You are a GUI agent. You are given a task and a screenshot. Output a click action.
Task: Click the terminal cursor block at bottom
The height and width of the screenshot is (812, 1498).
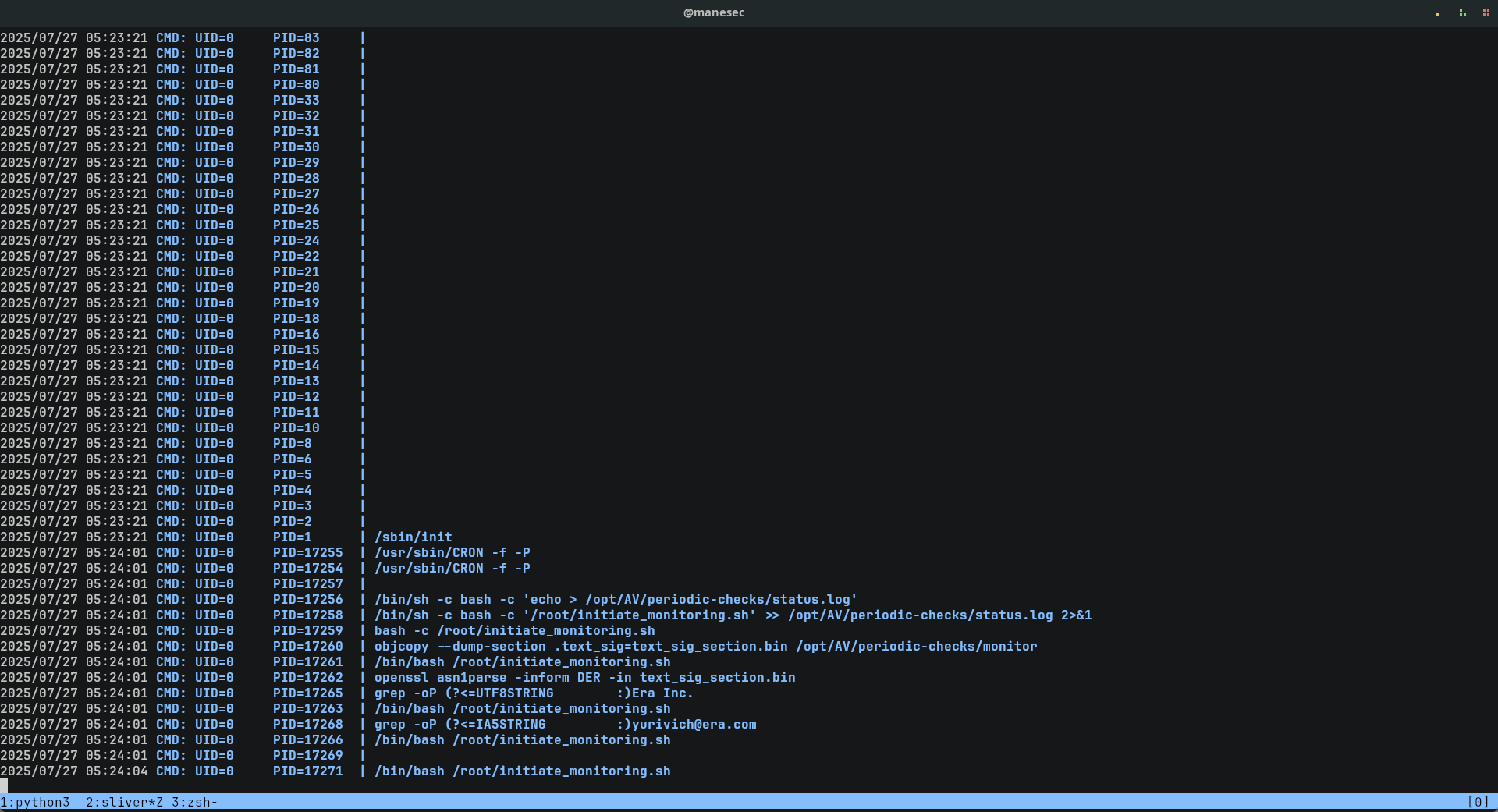pyautogui.click(x=4, y=785)
